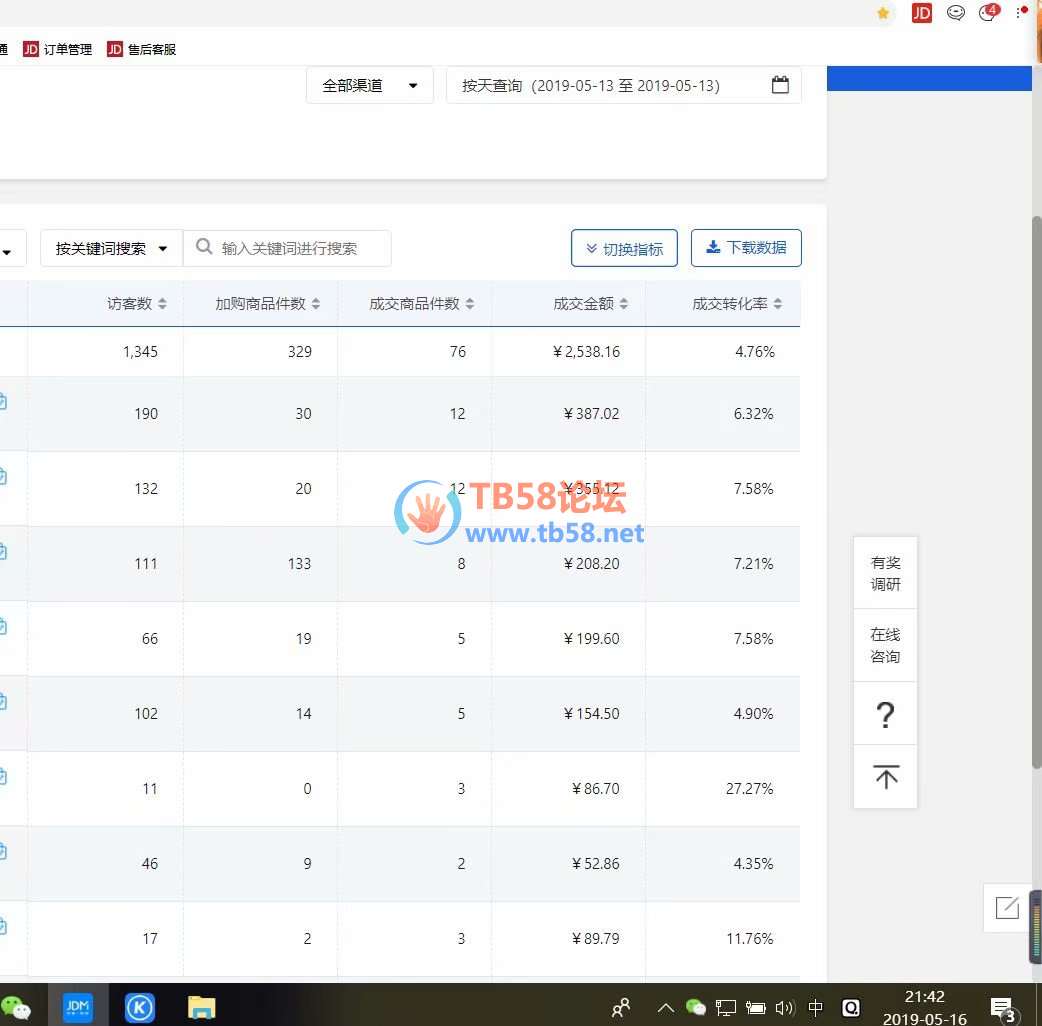The image size is (1042, 1026).
Task: Open the JDM app in the taskbar
Action: pyautogui.click(x=77, y=1005)
